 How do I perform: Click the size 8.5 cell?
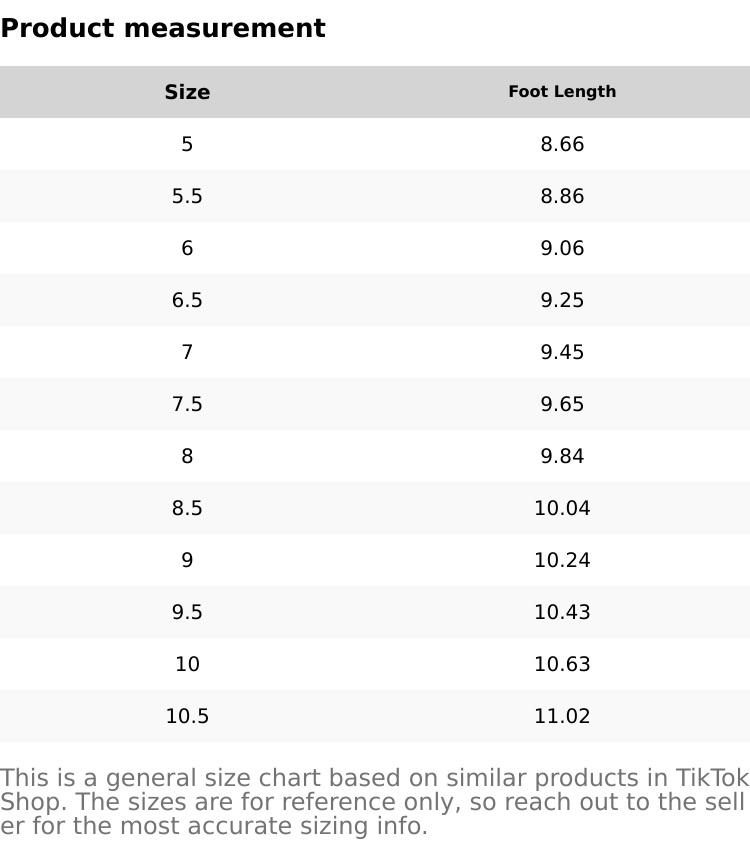[187, 508]
